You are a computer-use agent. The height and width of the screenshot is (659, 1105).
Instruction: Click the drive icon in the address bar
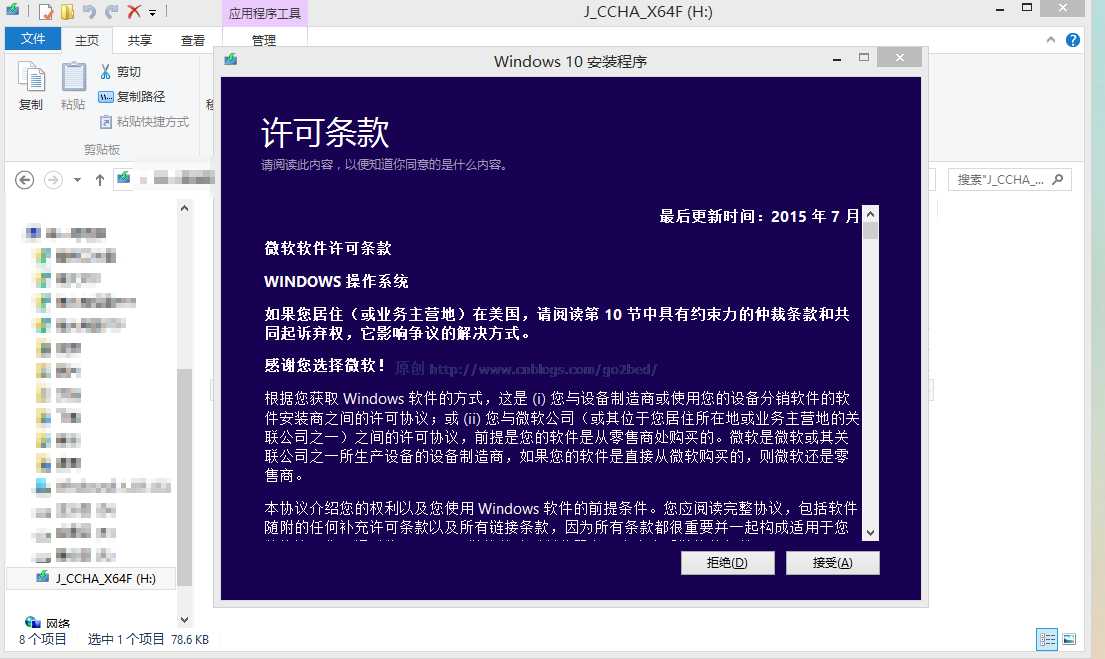pos(124,178)
